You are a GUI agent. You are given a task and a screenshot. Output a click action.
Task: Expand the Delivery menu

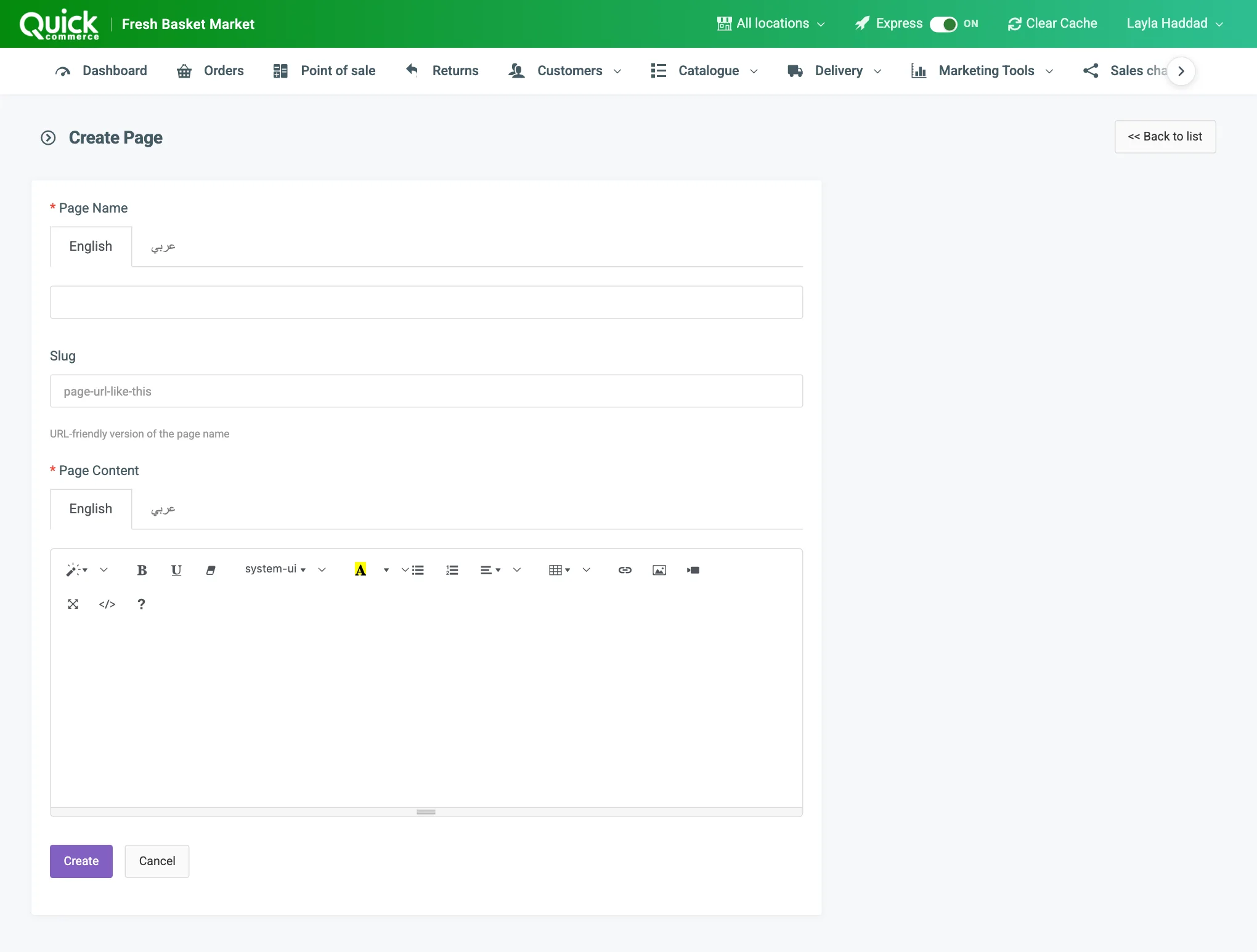(834, 71)
